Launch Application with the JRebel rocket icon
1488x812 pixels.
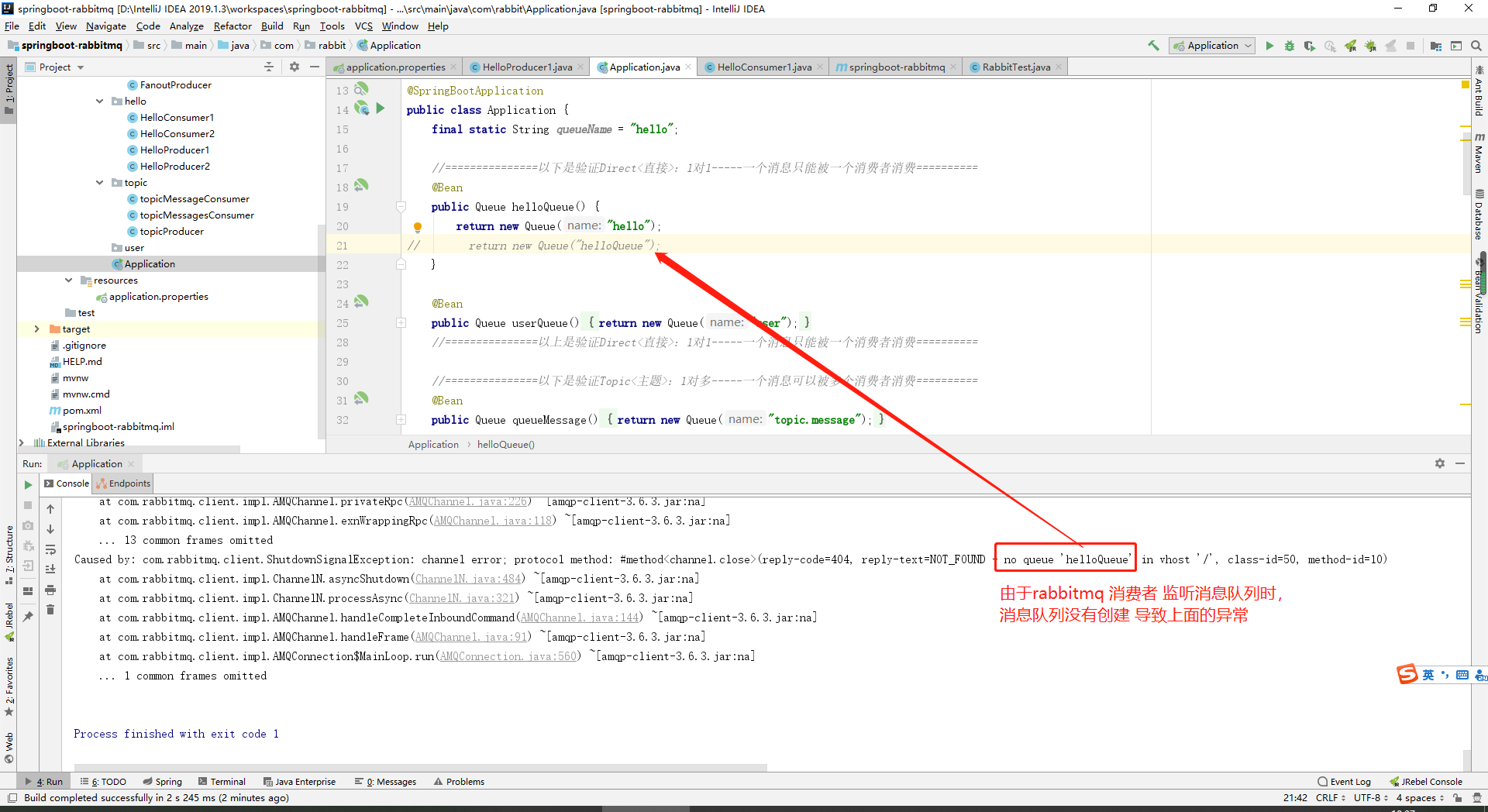1351,46
